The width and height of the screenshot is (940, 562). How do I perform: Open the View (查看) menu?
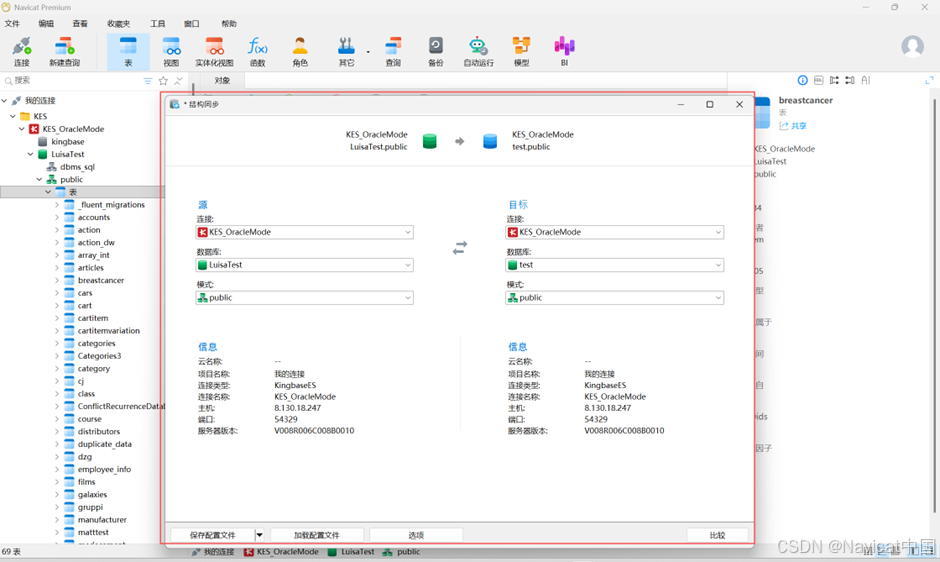(80, 24)
